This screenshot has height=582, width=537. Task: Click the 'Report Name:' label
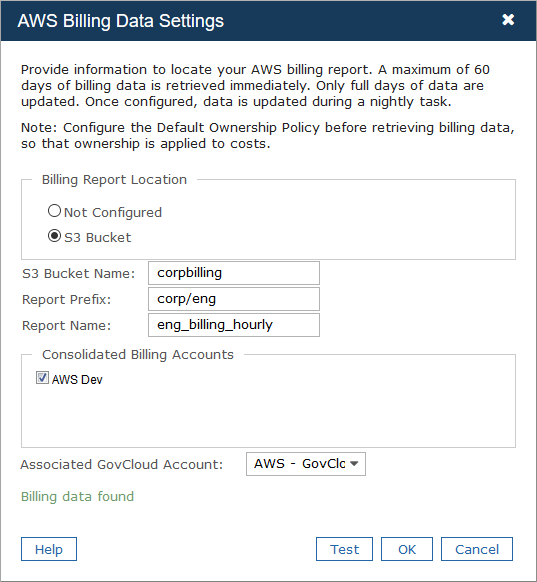(x=66, y=326)
